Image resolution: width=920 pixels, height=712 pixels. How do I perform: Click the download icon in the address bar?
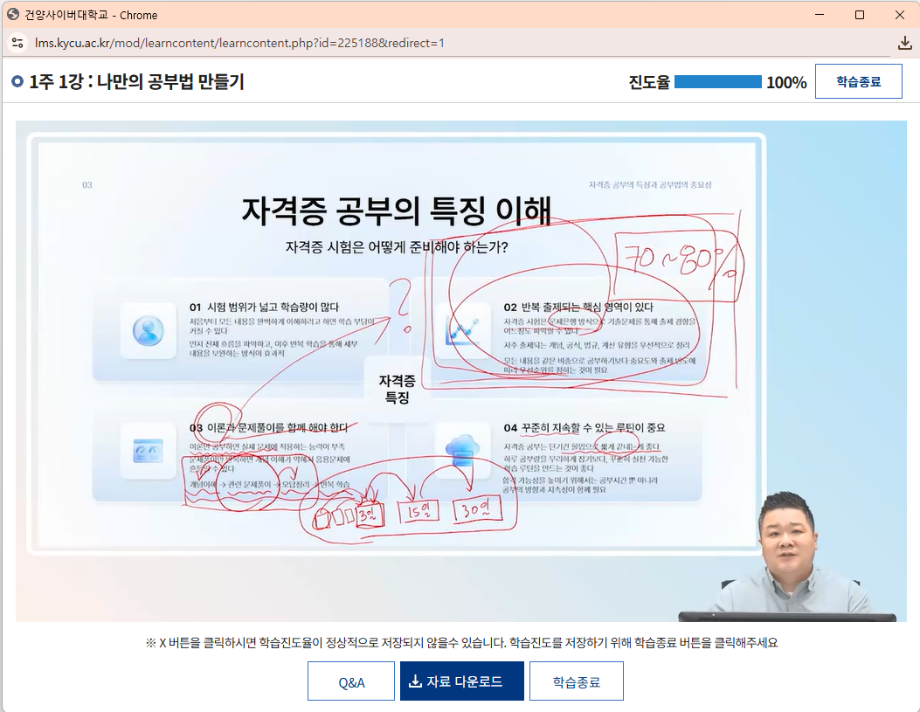[x=904, y=43]
